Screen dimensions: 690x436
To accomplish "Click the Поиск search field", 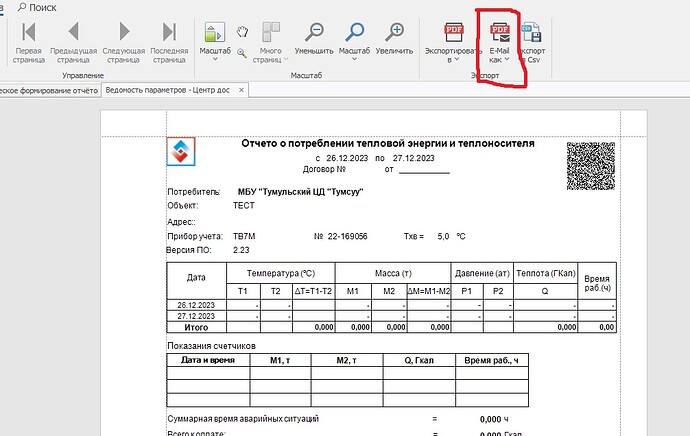I will (x=37, y=7).
